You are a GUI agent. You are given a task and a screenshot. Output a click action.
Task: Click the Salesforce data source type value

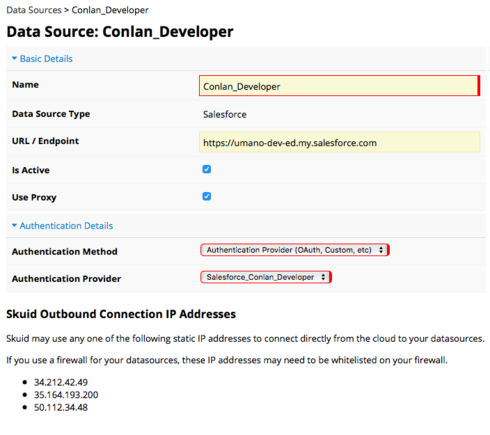tap(225, 114)
